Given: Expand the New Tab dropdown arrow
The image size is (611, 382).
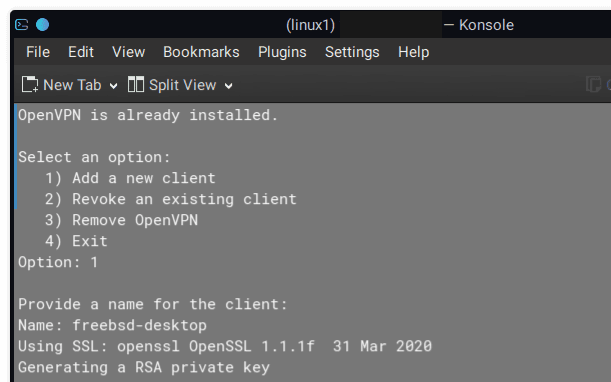Looking at the screenshot, I should click(113, 86).
